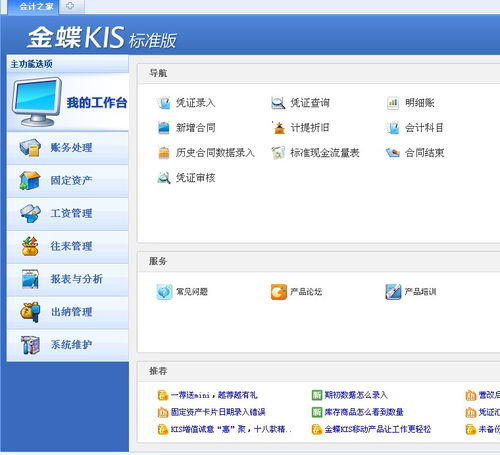The width and height of the screenshot is (500, 455).
Task: Open recommendation KIS增值诚意“惠”聚
Action: (231, 429)
